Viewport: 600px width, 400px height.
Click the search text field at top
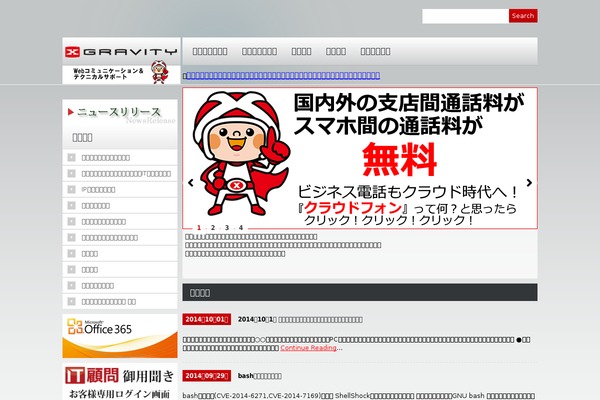(465, 16)
